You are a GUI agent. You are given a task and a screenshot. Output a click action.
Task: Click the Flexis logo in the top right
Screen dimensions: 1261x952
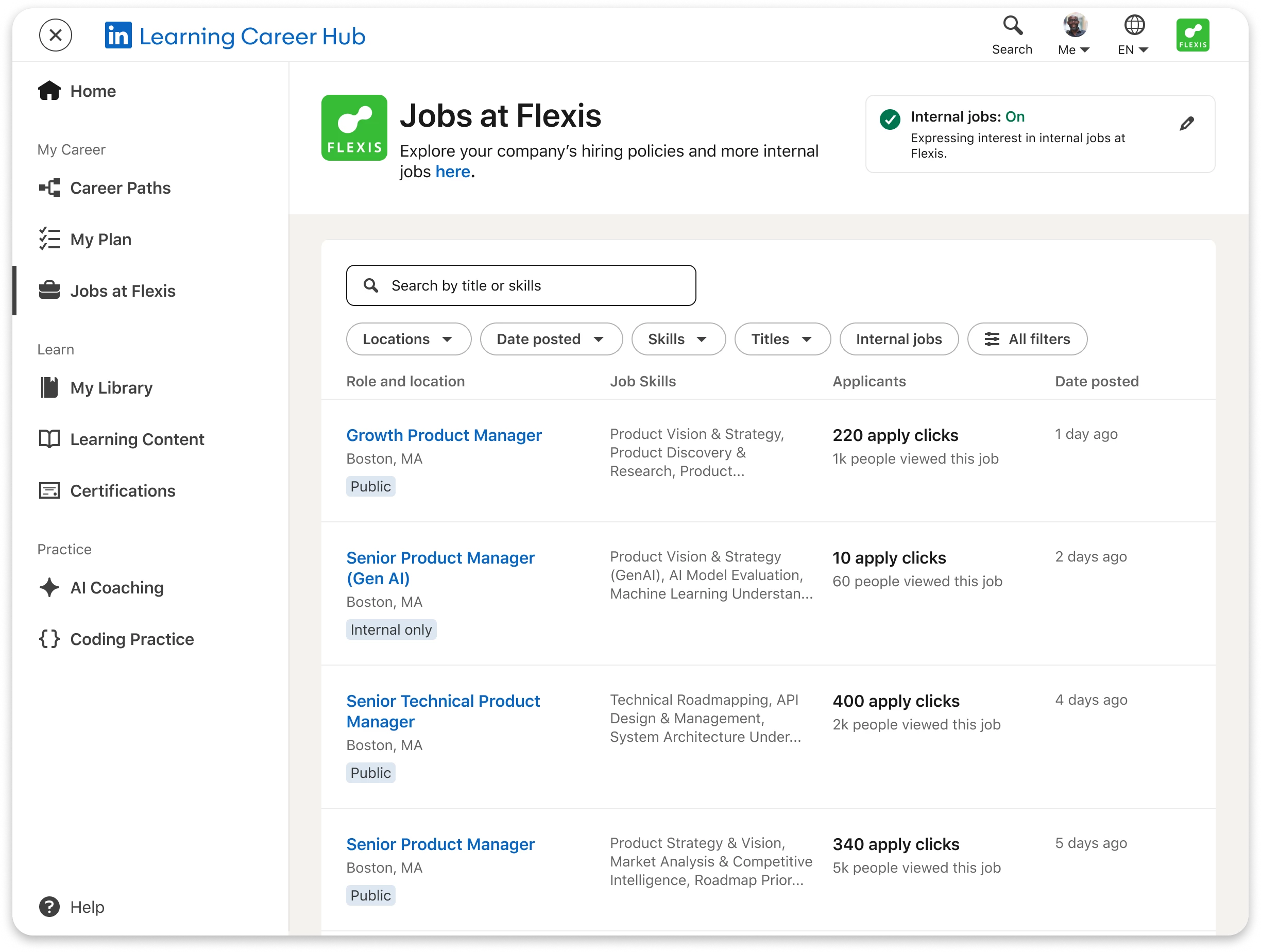point(1192,36)
